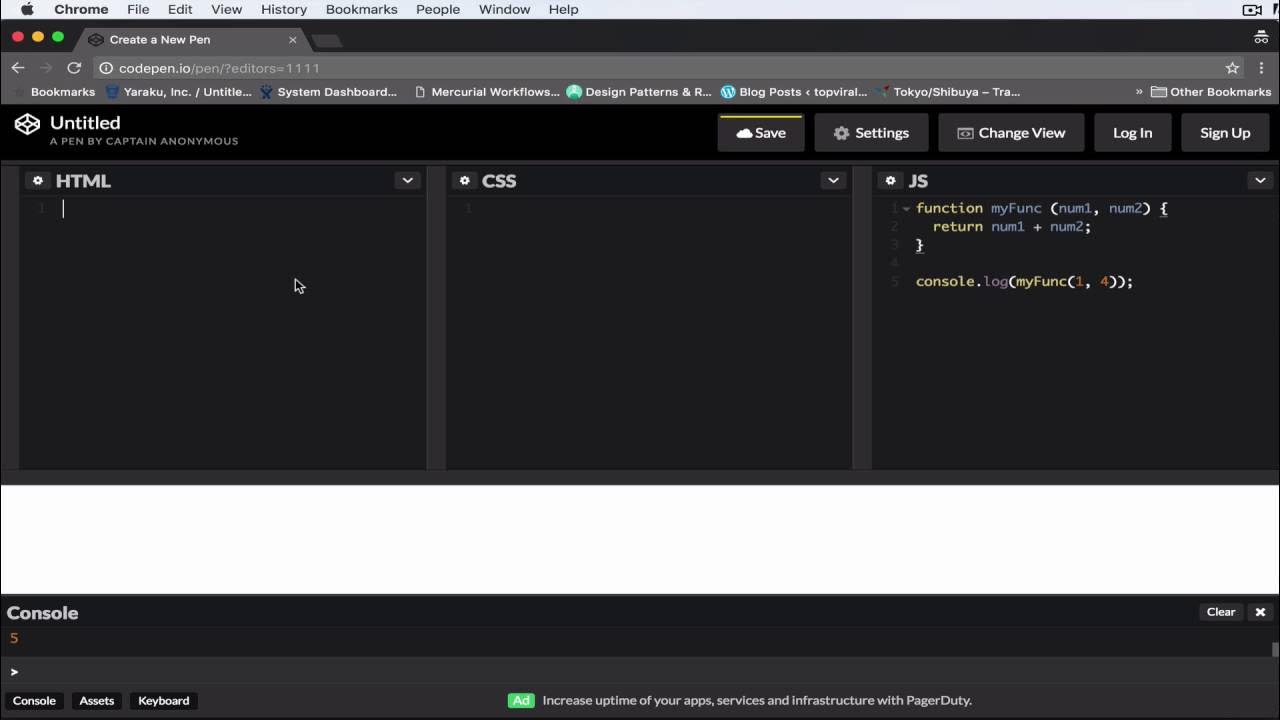The width and height of the screenshot is (1280, 720).
Task: Bookmark this page with the star
Action: (x=1232, y=68)
